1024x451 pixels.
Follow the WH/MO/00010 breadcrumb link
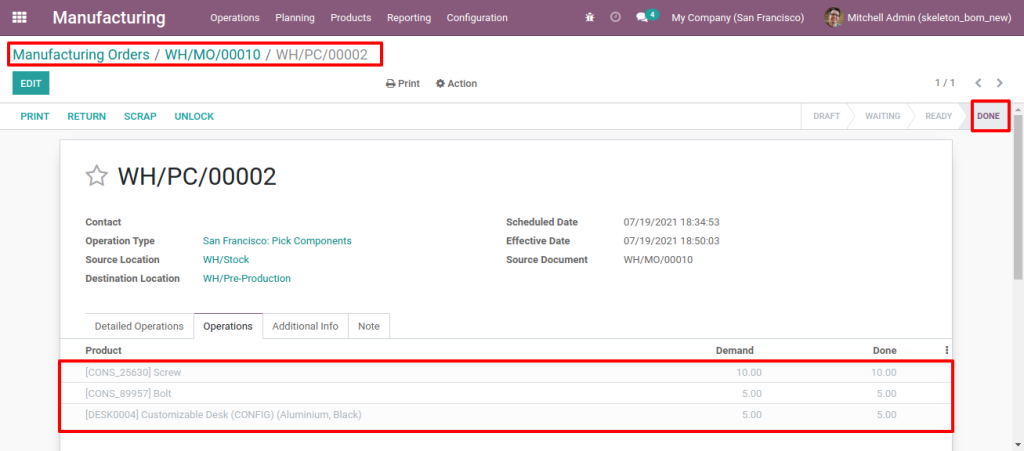pyautogui.click(x=215, y=53)
